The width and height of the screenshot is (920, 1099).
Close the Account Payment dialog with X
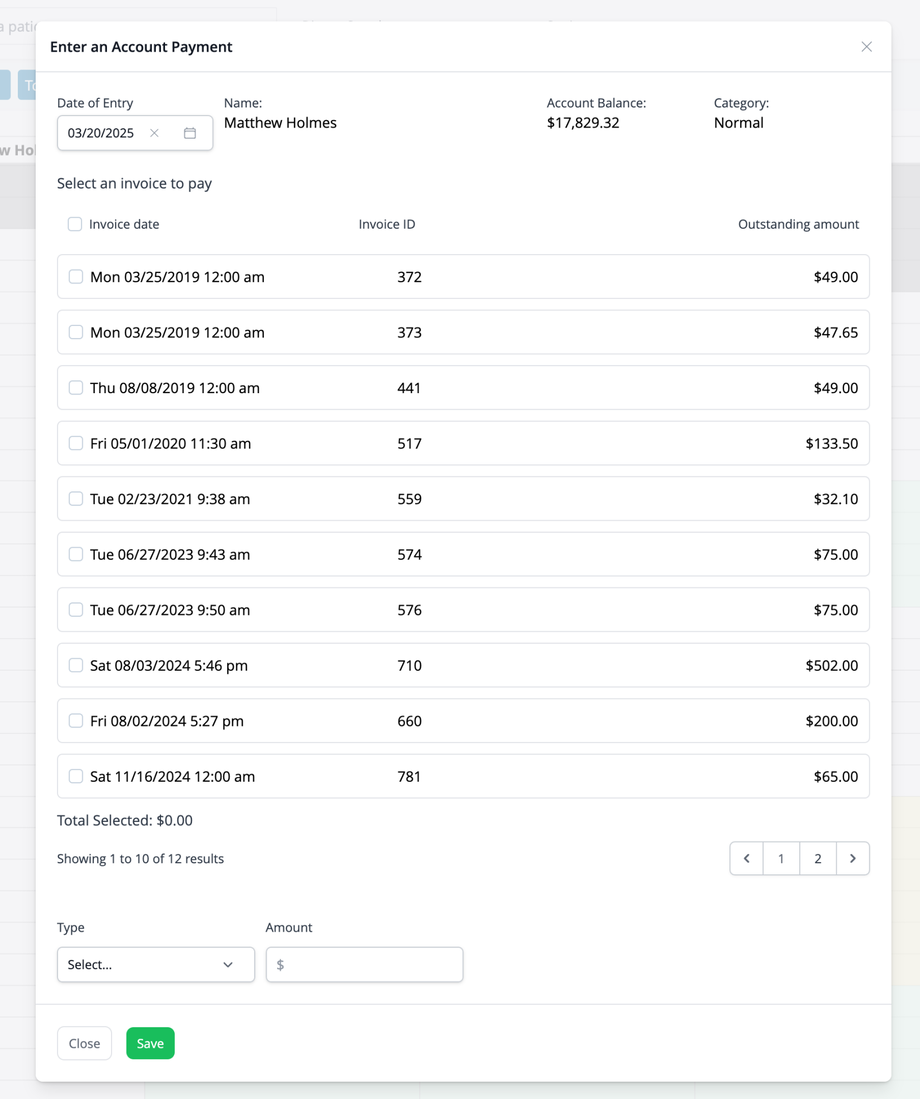pos(866,47)
